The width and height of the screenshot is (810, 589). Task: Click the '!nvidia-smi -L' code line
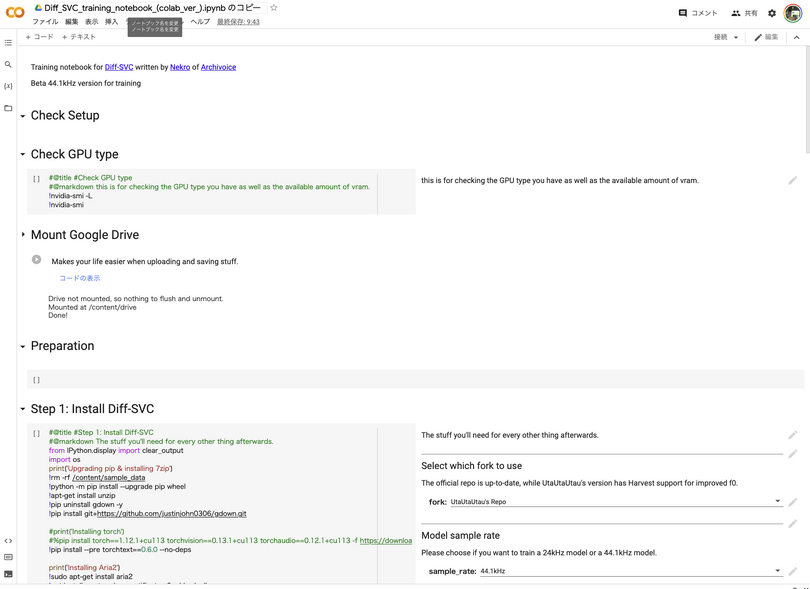click(x=71, y=196)
